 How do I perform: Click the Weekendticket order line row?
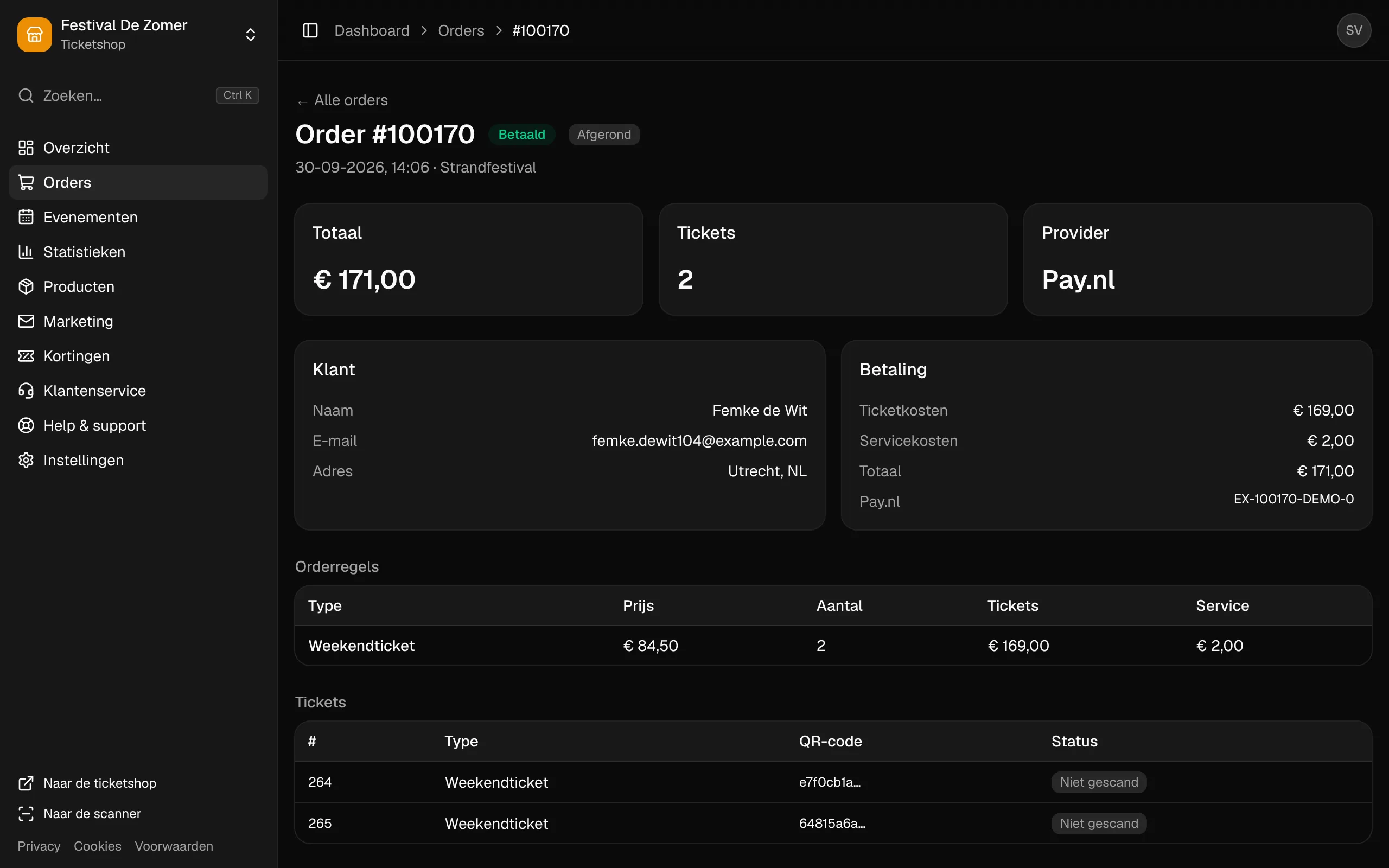pos(833,646)
